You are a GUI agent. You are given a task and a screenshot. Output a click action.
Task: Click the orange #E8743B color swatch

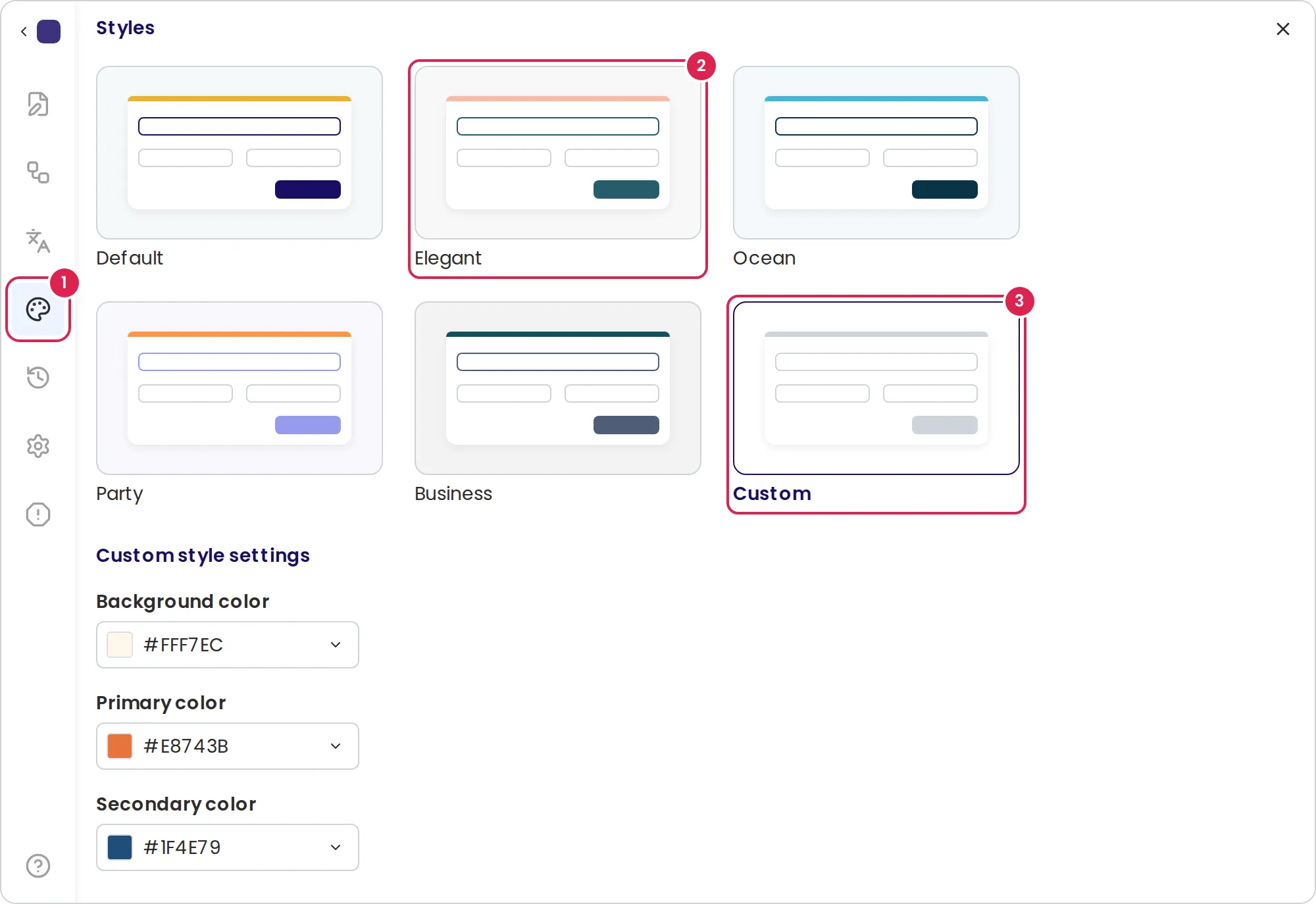tap(120, 746)
